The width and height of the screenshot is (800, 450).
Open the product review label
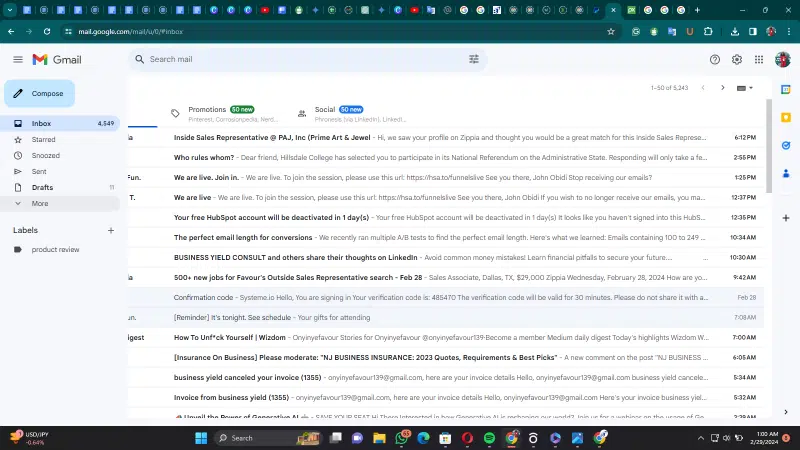tap(55, 250)
